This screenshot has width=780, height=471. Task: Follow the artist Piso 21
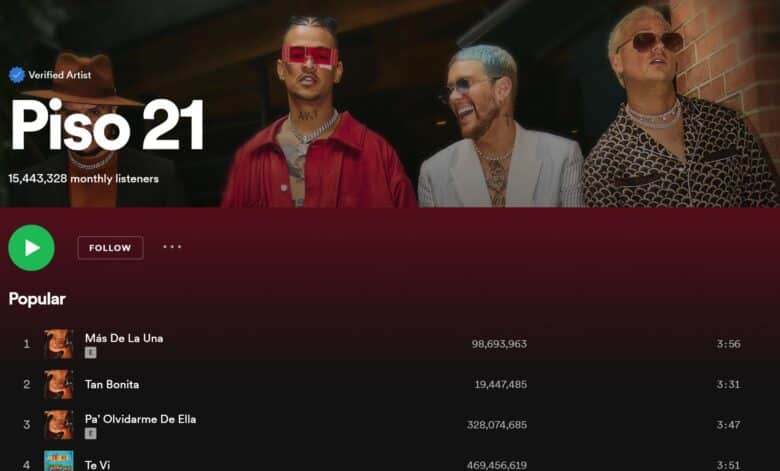pyautogui.click(x=110, y=248)
